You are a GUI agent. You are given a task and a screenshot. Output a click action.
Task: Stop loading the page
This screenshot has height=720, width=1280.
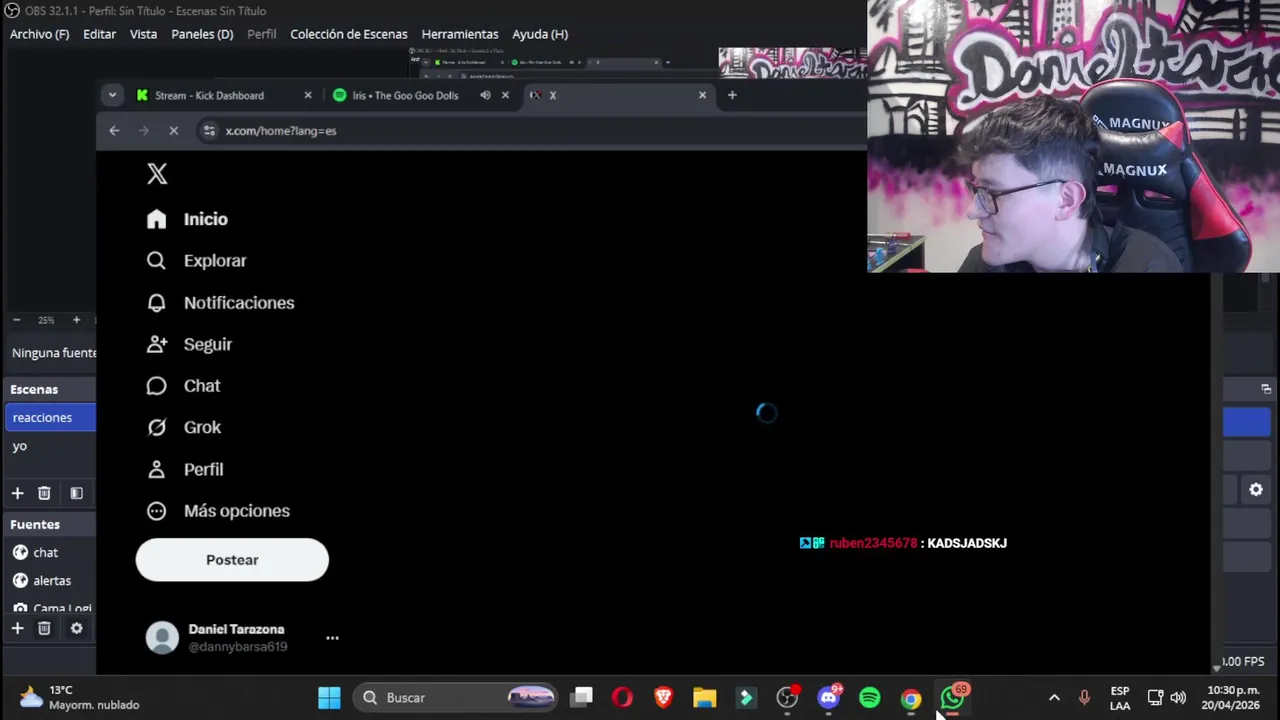[173, 131]
